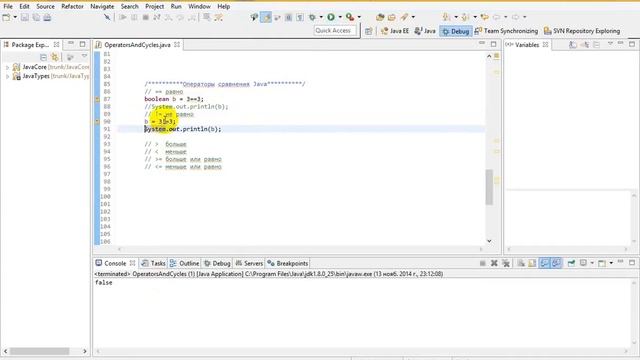Open the Run configurations dropdown arrow
The image size is (640, 360).
coord(340,17)
